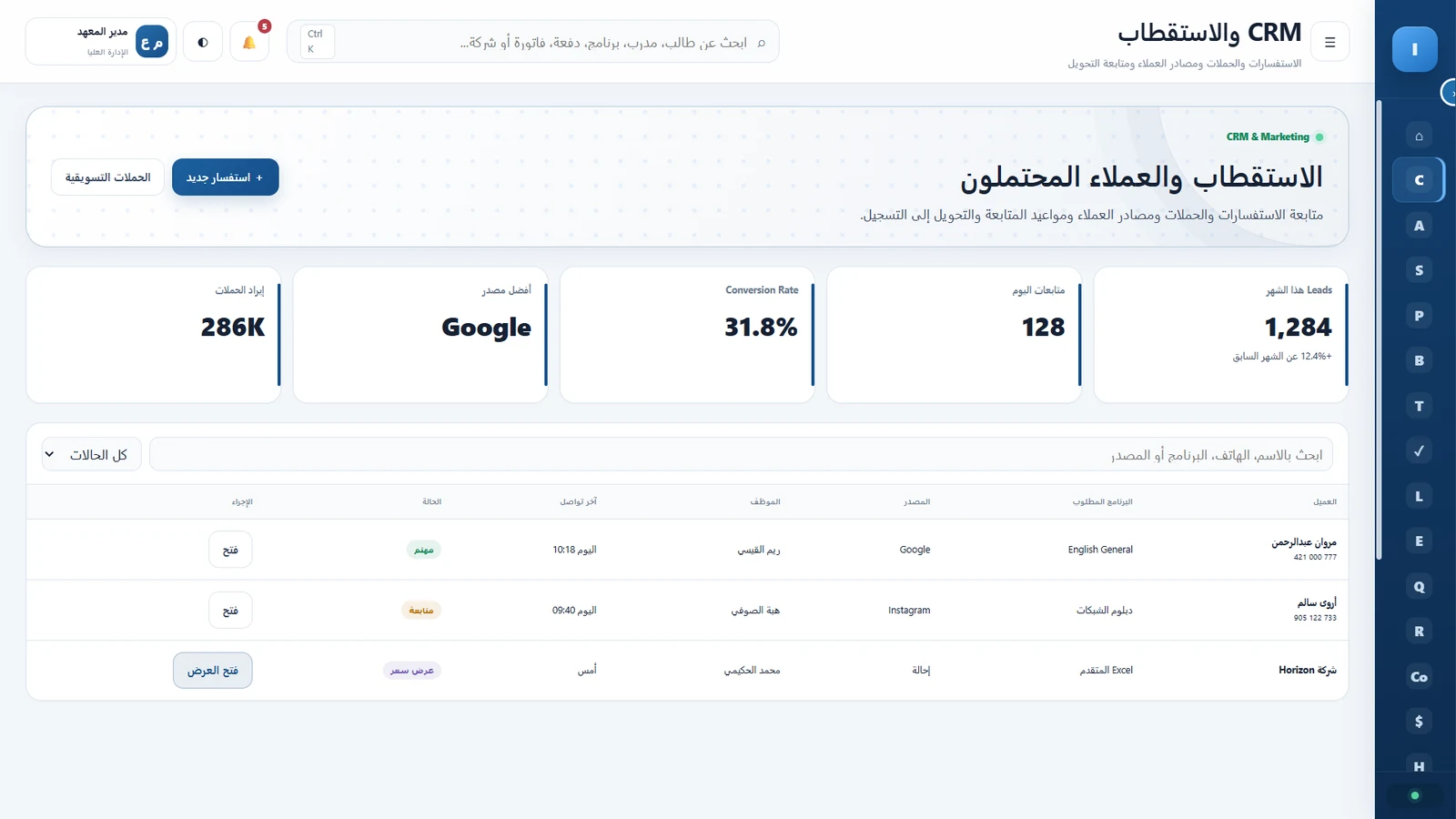Image resolution: width=1456 pixels, height=819 pixels.
Task: Open الحملات التسويقية button
Action: 107,177
